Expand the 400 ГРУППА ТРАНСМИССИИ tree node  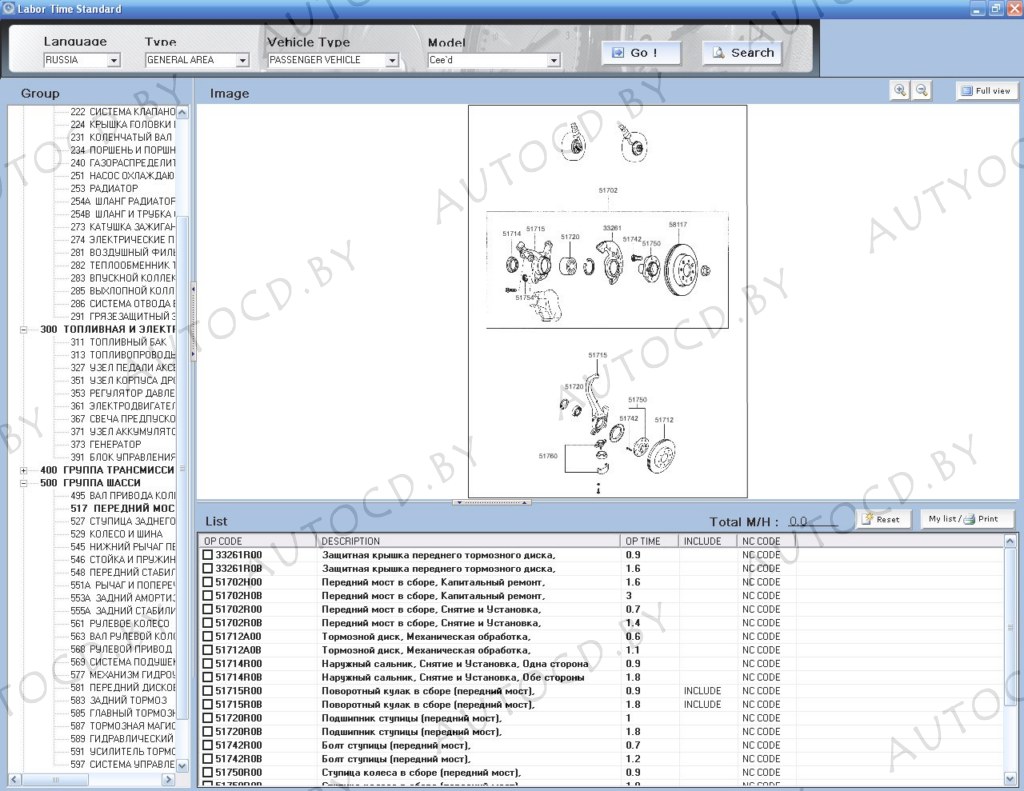23,470
